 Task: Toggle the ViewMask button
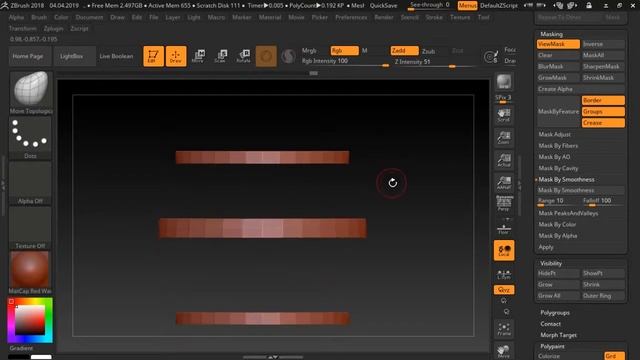(558, 44)
